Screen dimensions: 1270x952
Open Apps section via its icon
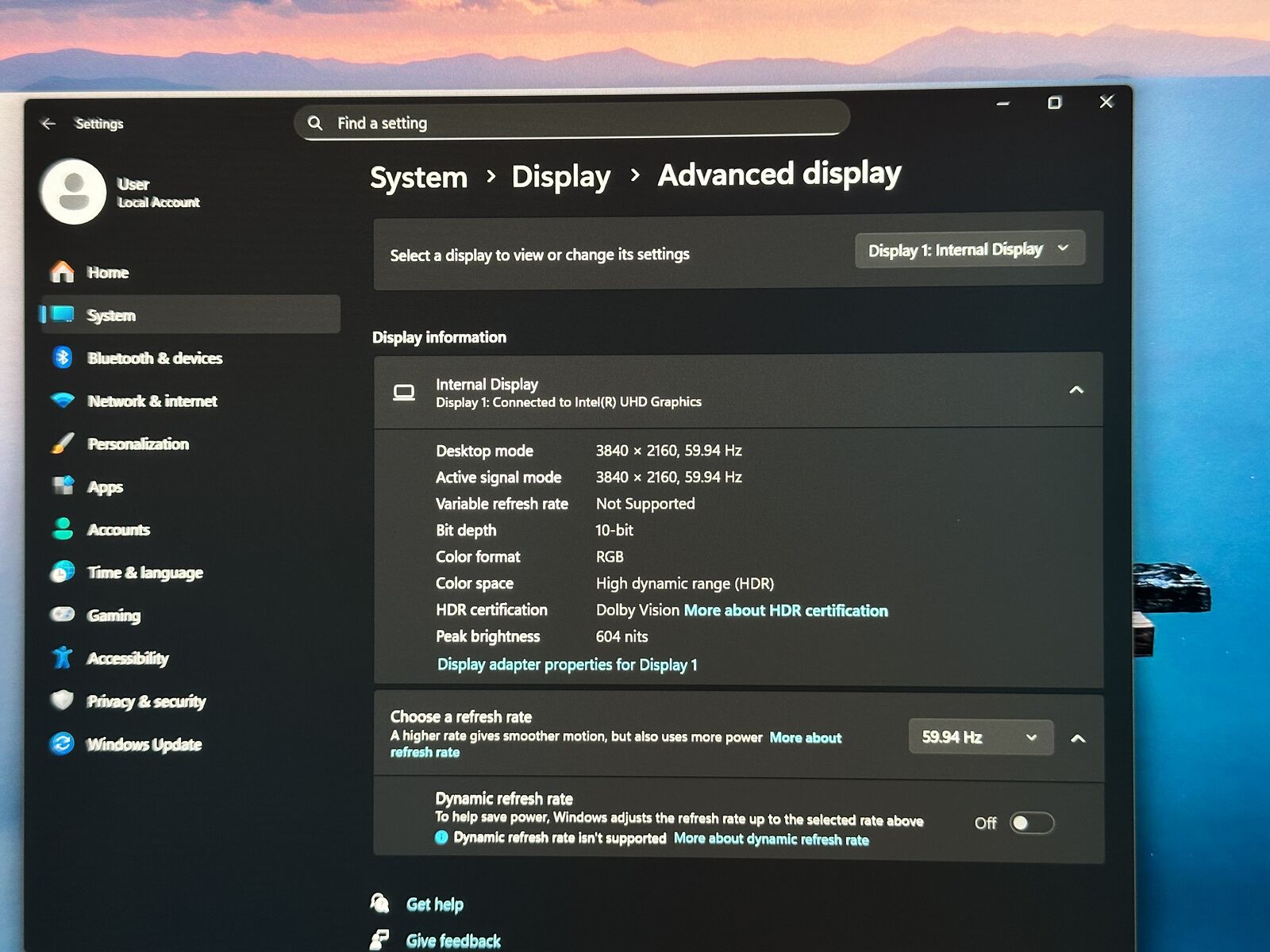(62, 486)
